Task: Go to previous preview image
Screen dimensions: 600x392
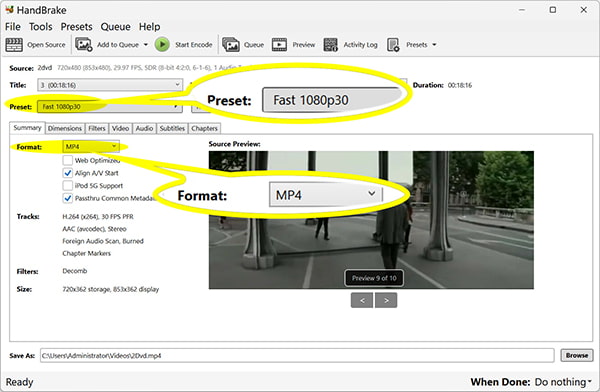Action: pos(362,301)
